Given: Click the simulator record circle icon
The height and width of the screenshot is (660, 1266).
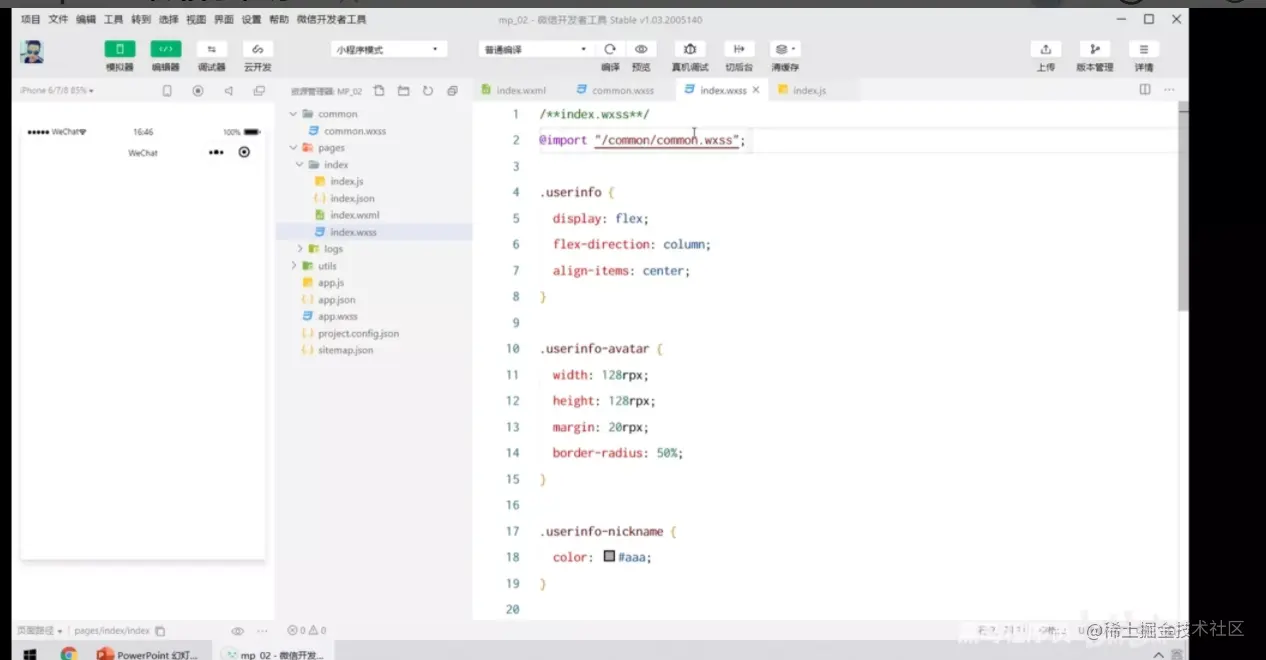Looking at the screenshot, I should tap(198, 91).
